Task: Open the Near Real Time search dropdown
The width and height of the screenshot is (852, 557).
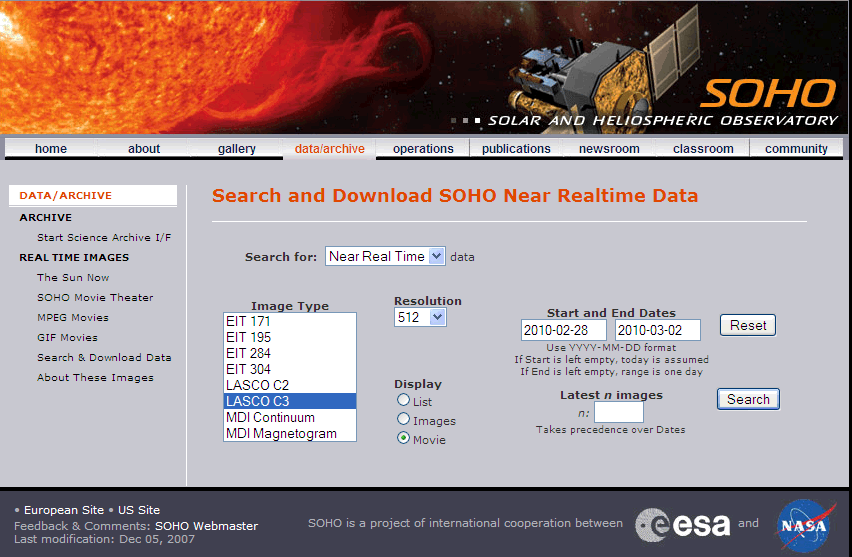Action: (385, 256)
